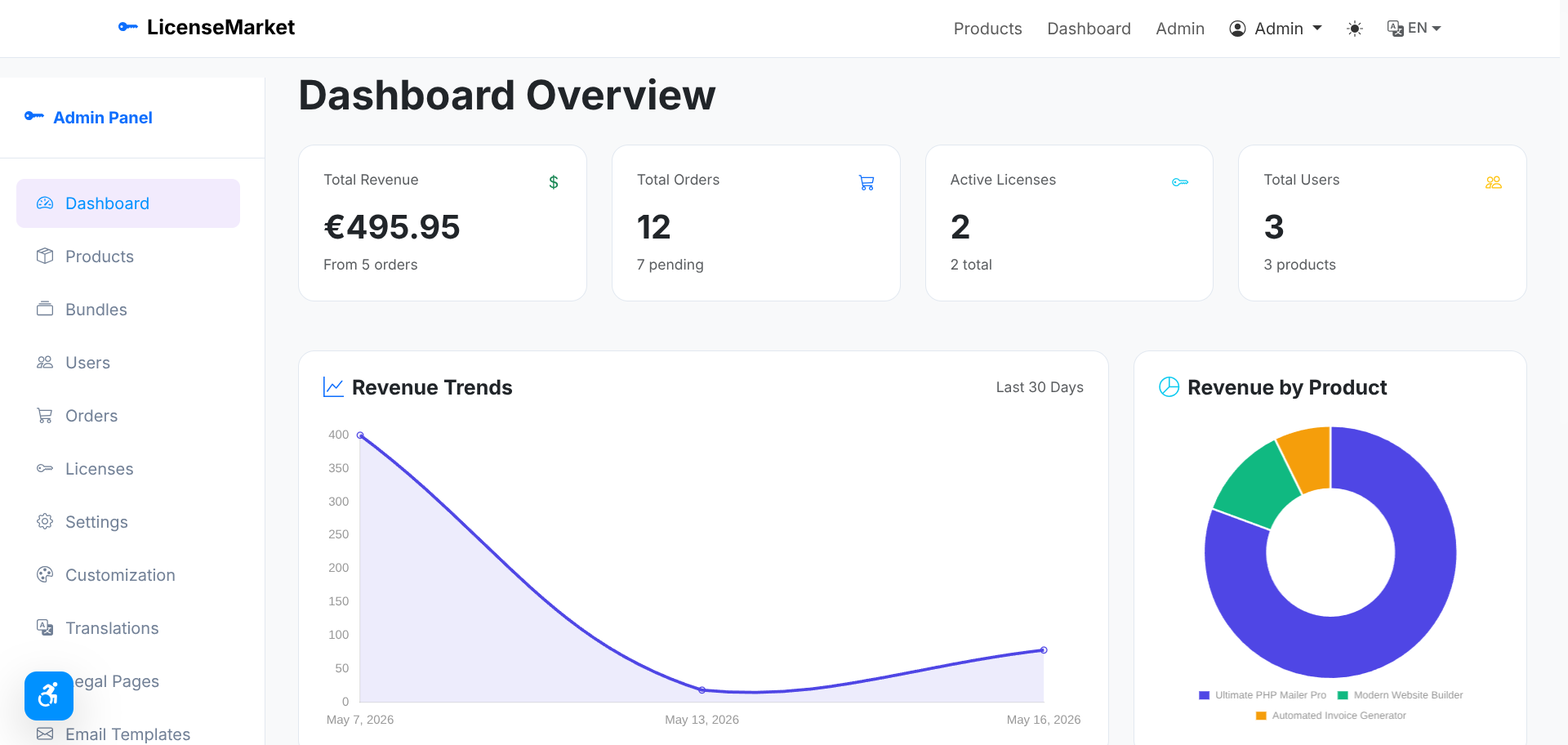Open Admin link in top navigation
This screenshot has width=1568, height=745.
click(x=1180, y=29)
